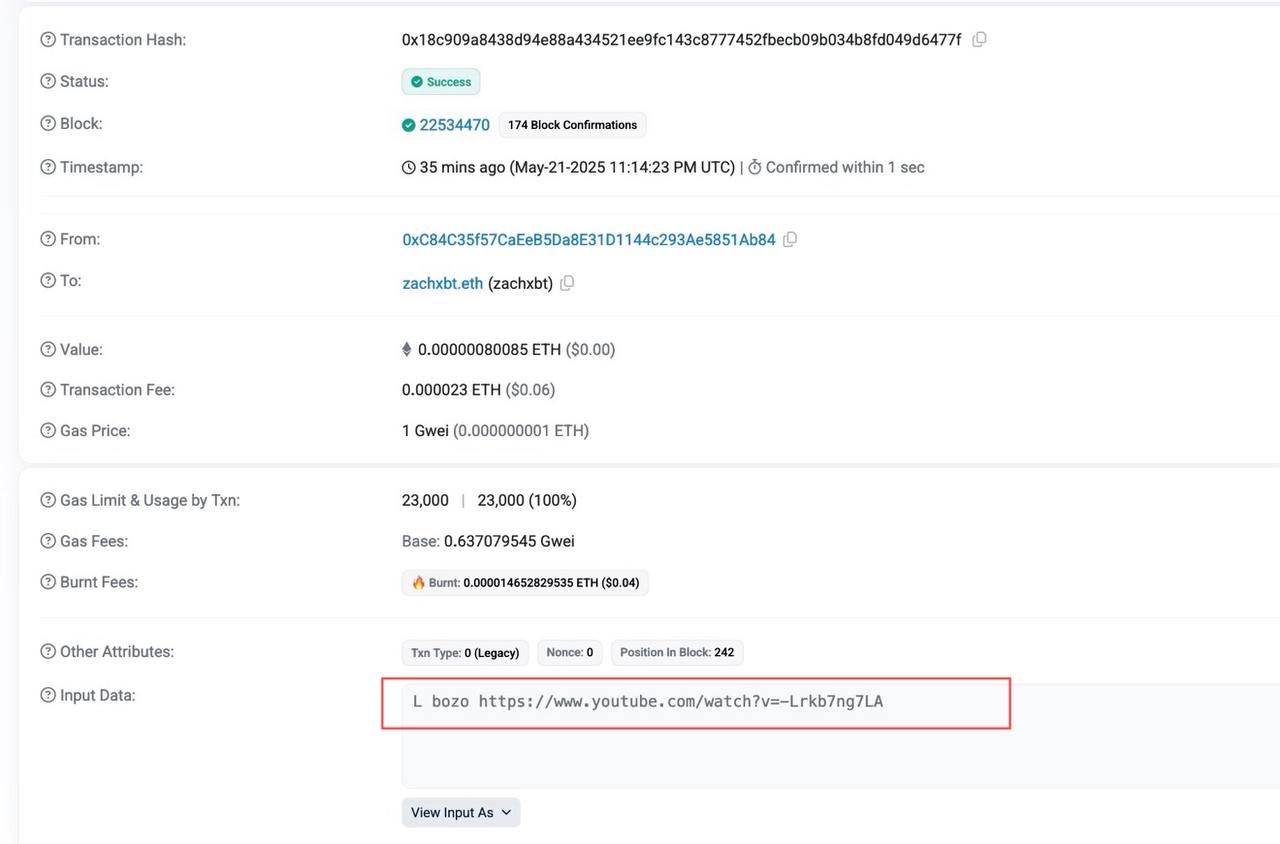
Task: Click help icon beside Burnt Fees
Action: pos(48,582)
